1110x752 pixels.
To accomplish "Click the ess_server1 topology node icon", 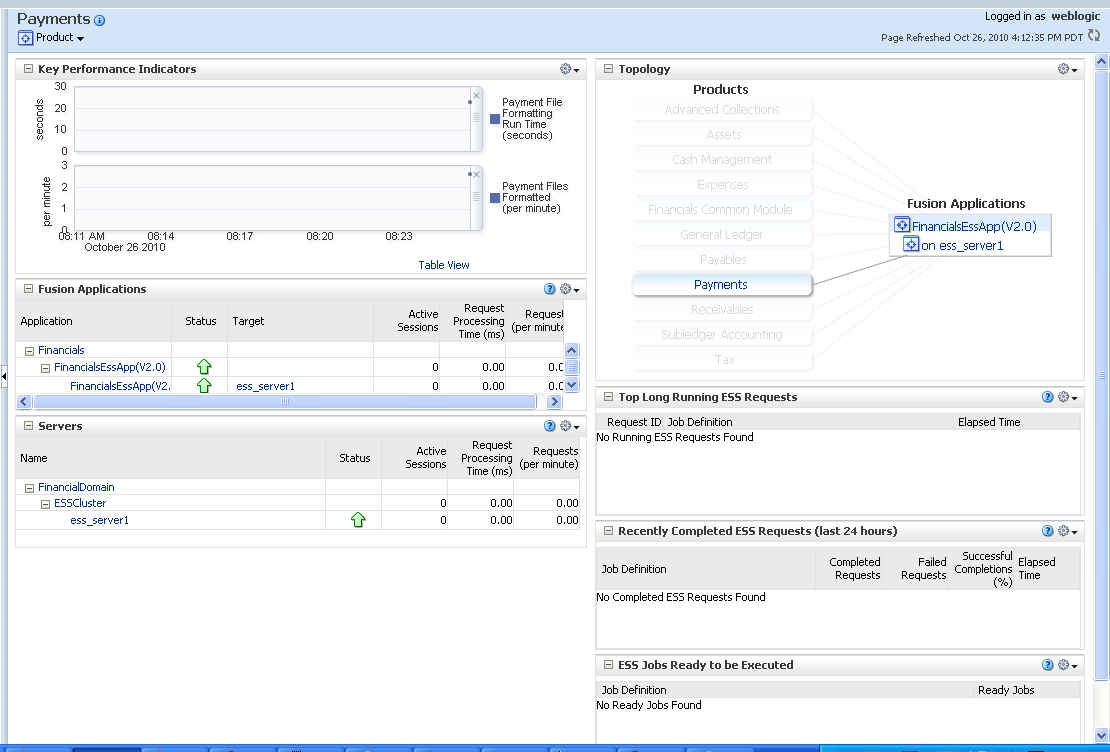I will pyautogui.click(x=911, y=245).
